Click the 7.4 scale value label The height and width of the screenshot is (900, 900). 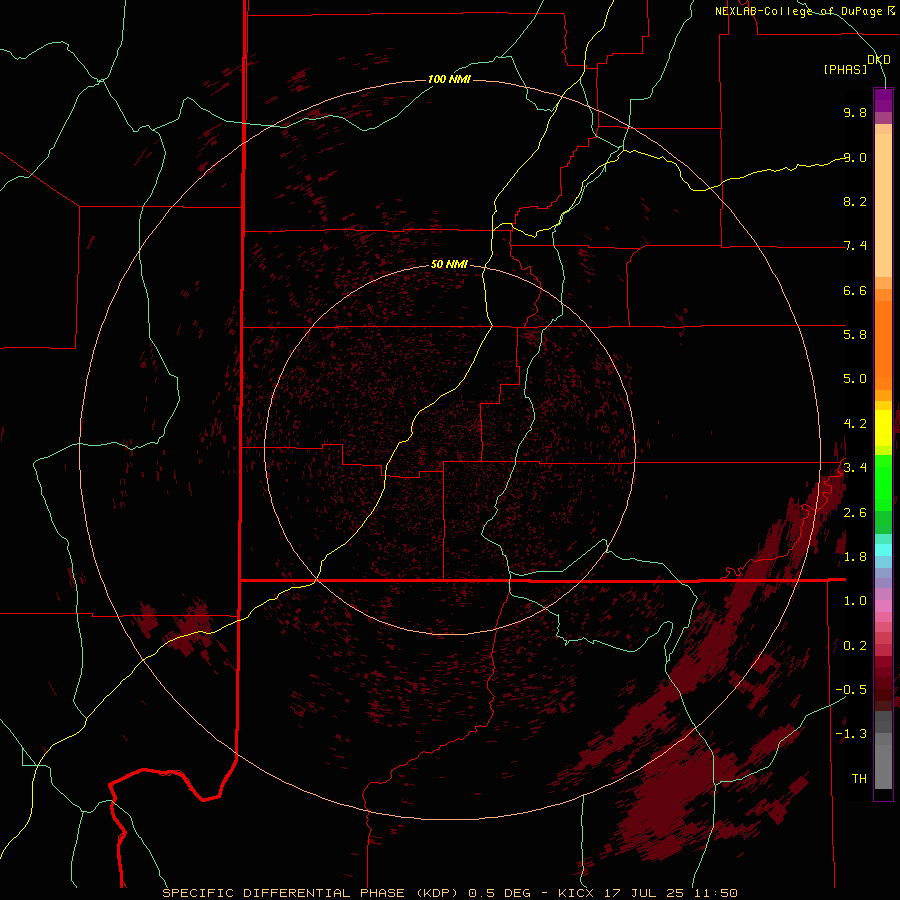[855, 246]
